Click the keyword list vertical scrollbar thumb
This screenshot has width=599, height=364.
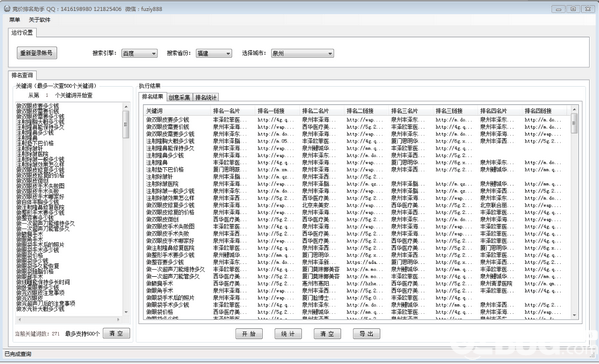tap(126, 125)
